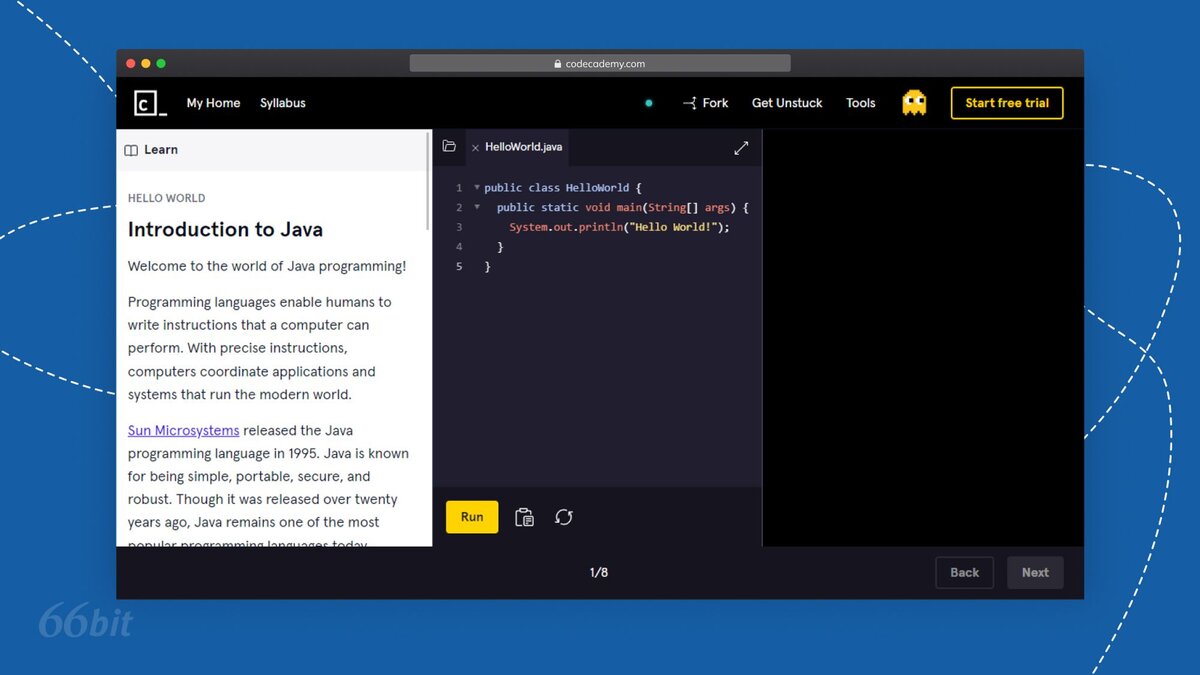The height and width of the screenshot is (675, 1200).
Task: Click the Fork branch icon
Action: 689,103
